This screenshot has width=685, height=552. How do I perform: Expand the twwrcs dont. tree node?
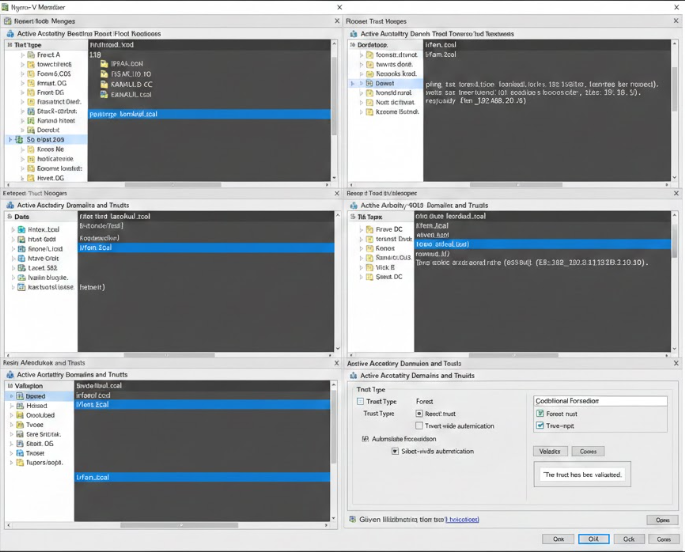tap(361, 65)
